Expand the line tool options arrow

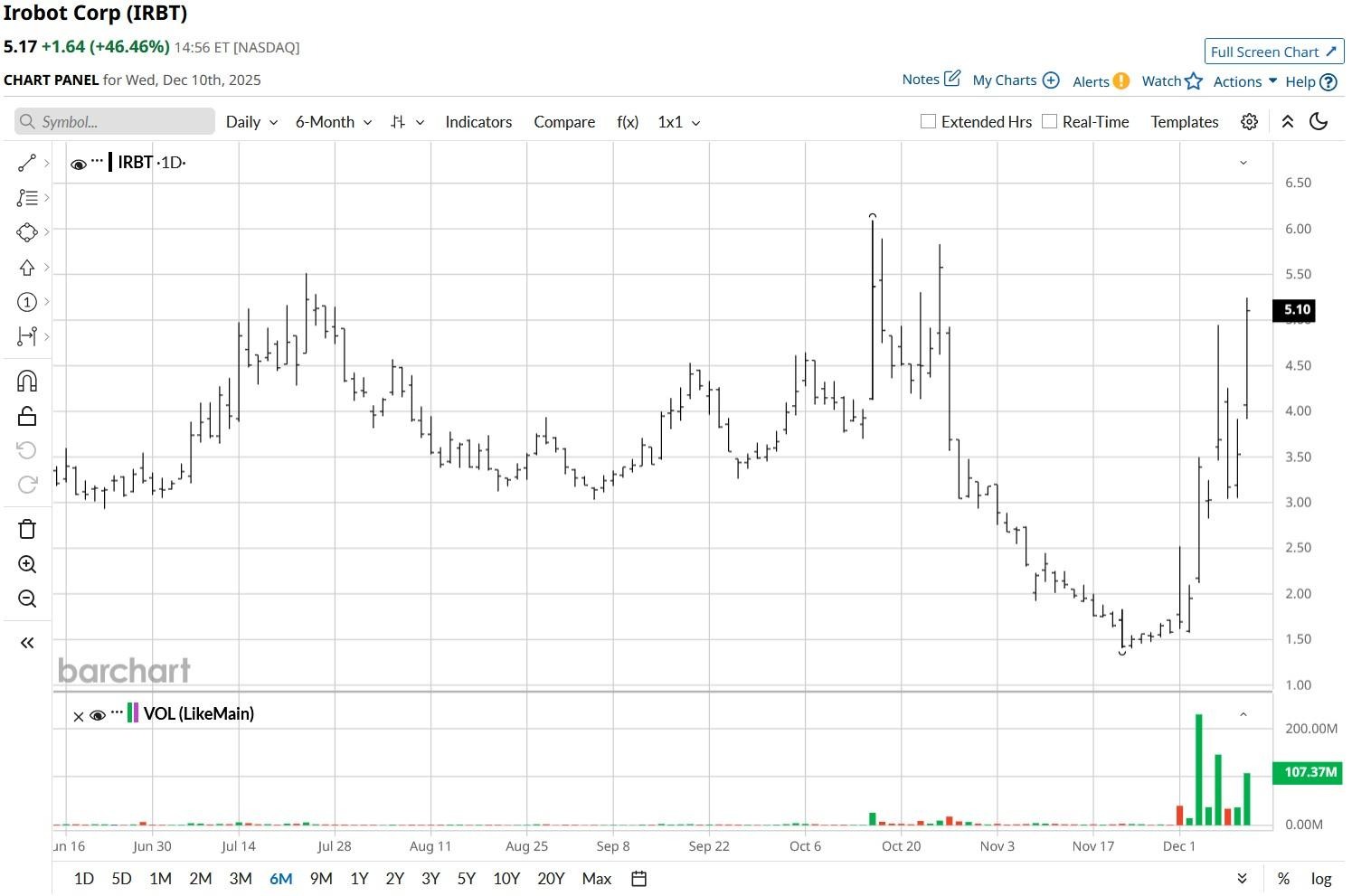(46, 164)
